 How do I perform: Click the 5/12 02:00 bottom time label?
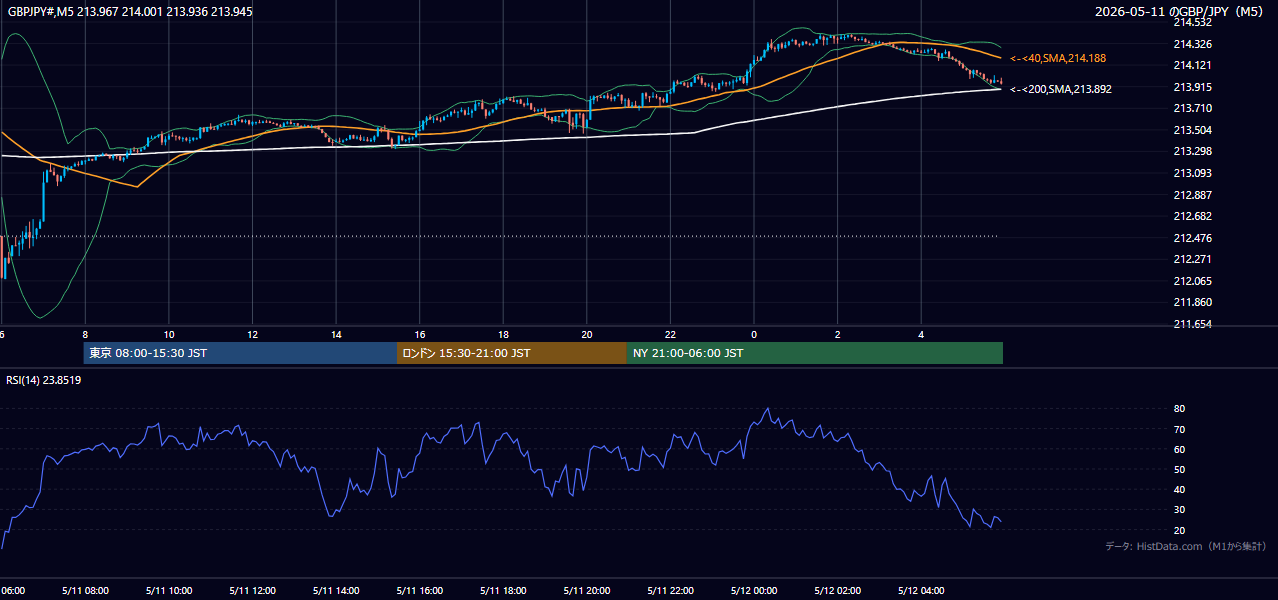(x=838, y=591)
